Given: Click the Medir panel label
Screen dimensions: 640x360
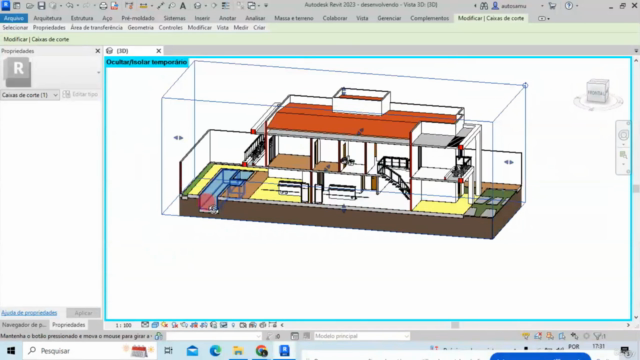Looking at the screenshot, I should [x=241, y=28].
